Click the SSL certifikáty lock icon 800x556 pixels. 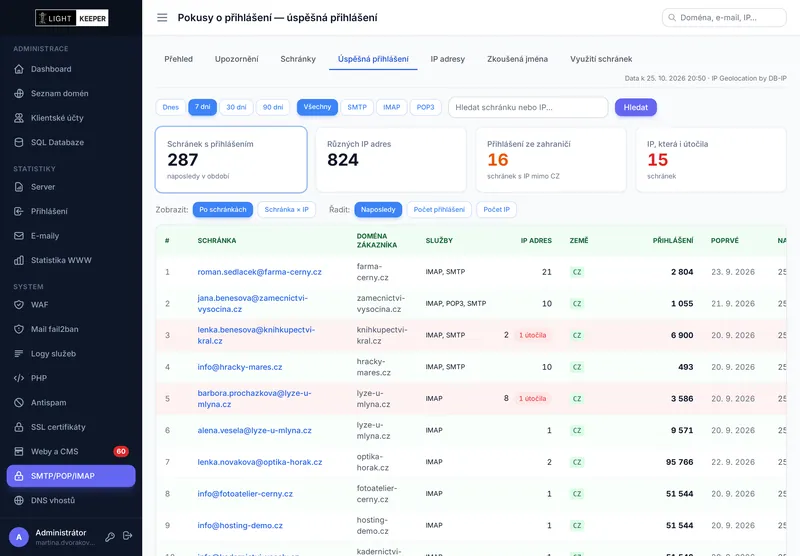[x=19, y=427]
